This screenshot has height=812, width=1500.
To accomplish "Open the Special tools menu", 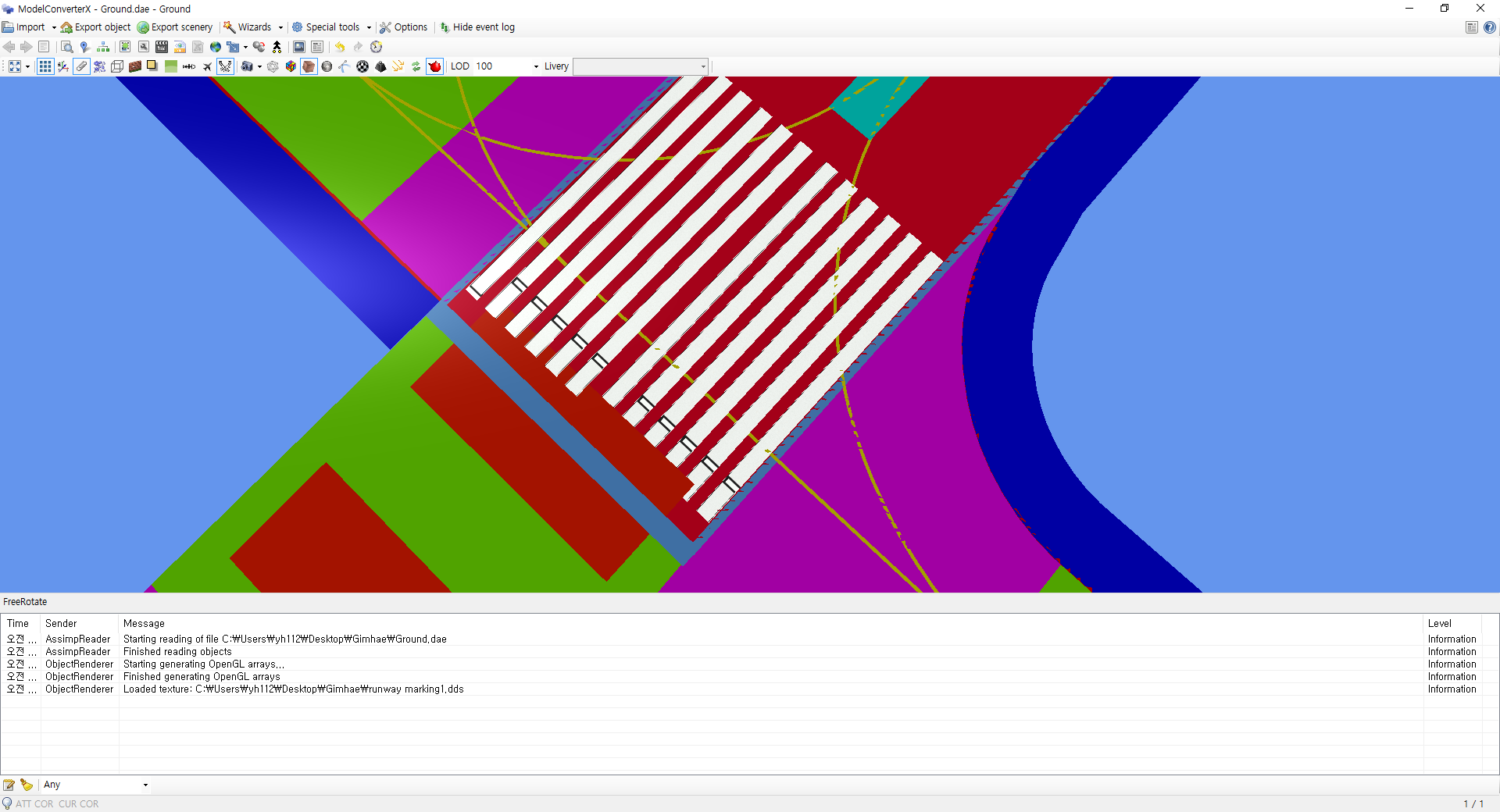I will point(332,27).
